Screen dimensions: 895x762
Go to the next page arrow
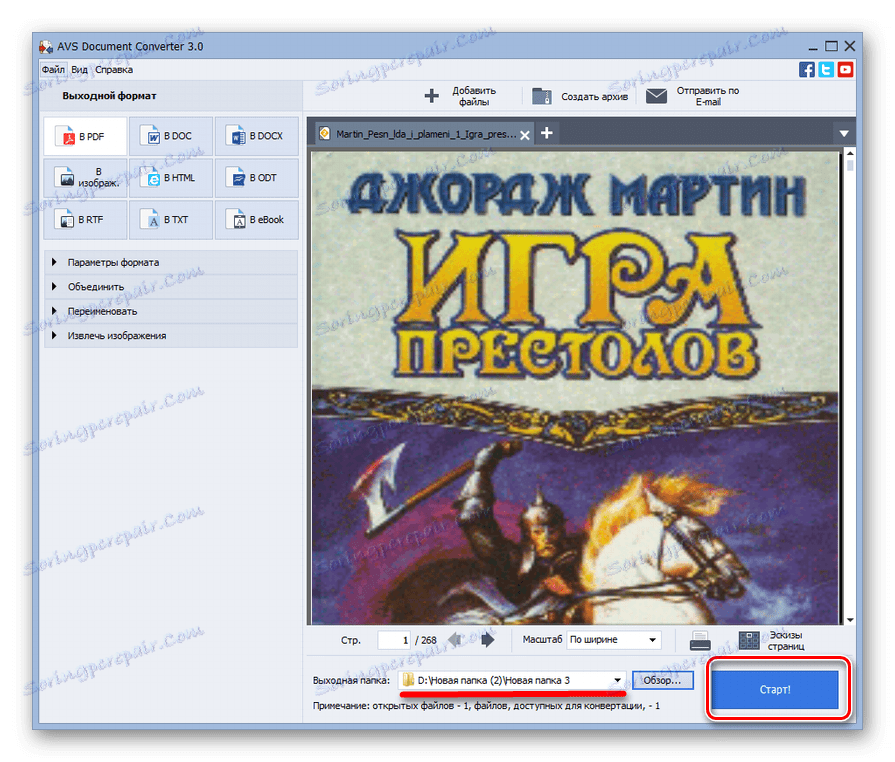(x=487, y=639)
